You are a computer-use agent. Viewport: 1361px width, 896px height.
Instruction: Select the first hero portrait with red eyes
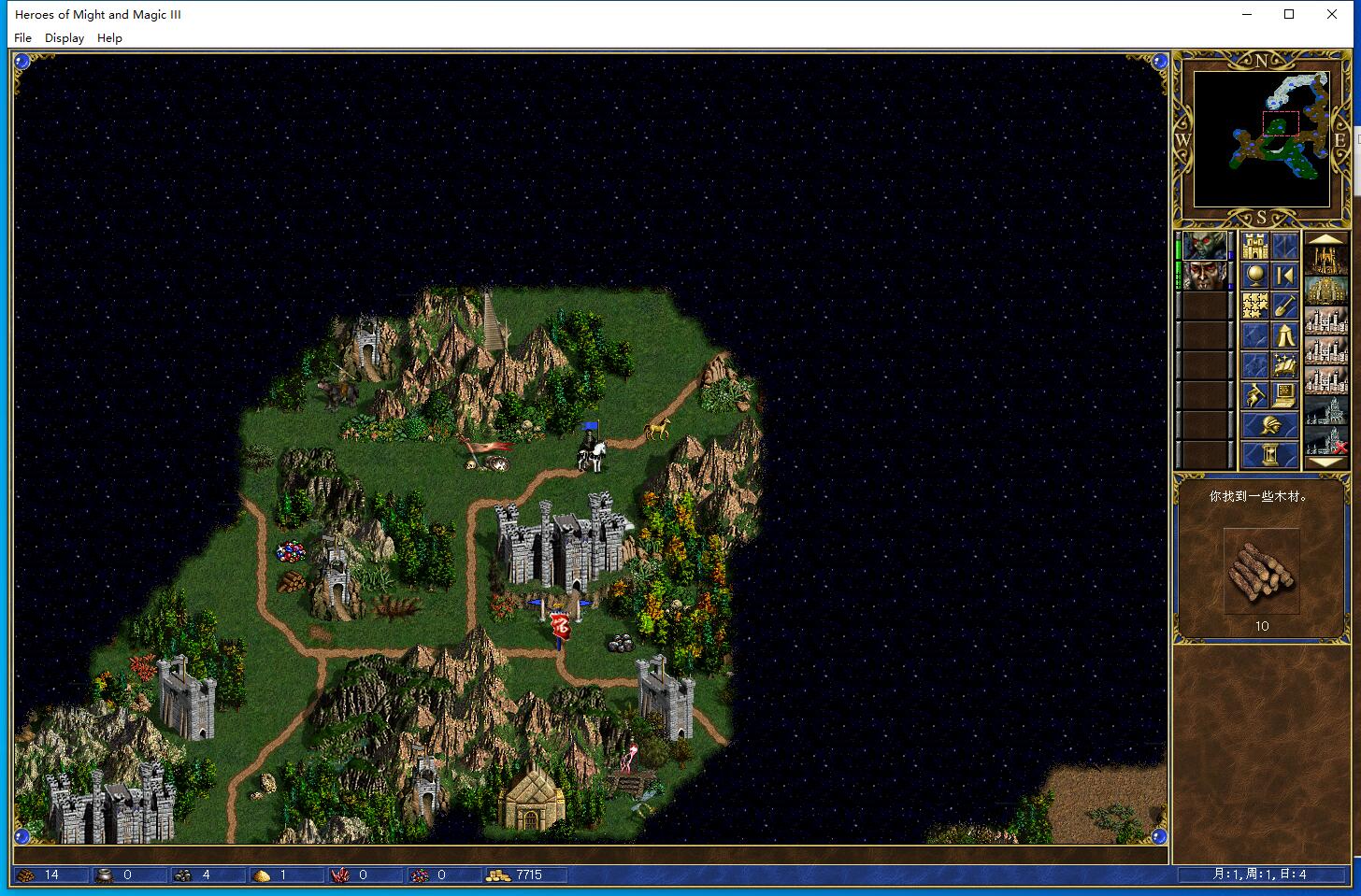click(x=1205, y=246)
